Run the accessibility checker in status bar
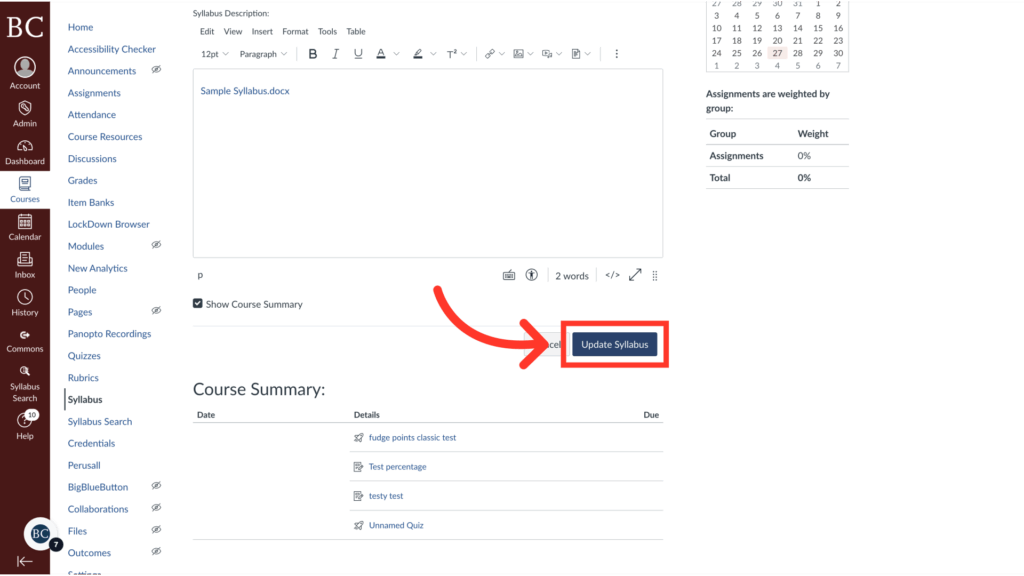Screen dimensions: 1024x576 531,274
